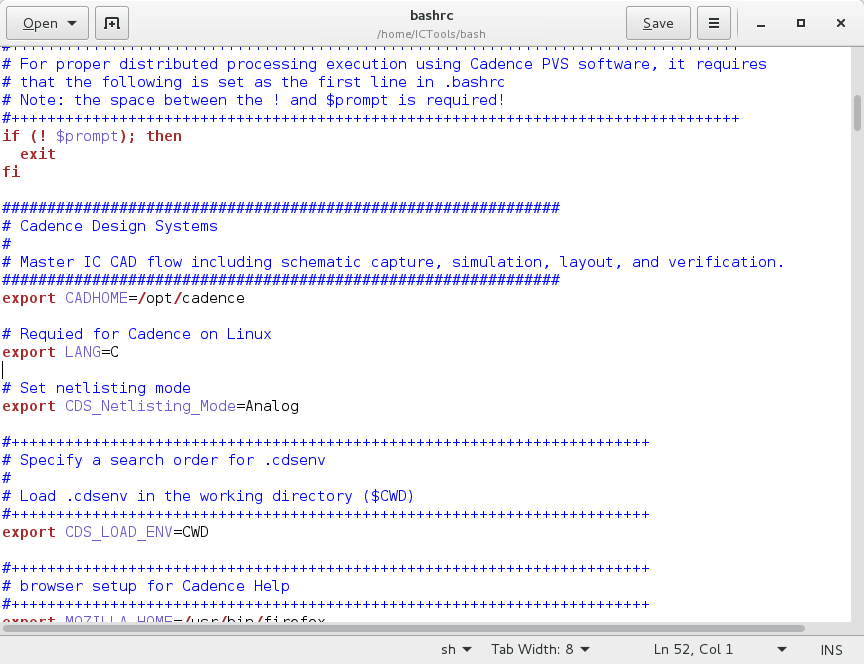This screenshot has width=864, height=664.
Task: Click 'export CDS_Netlisting_Mode=Analog' line
Action: tap(150, 406)
